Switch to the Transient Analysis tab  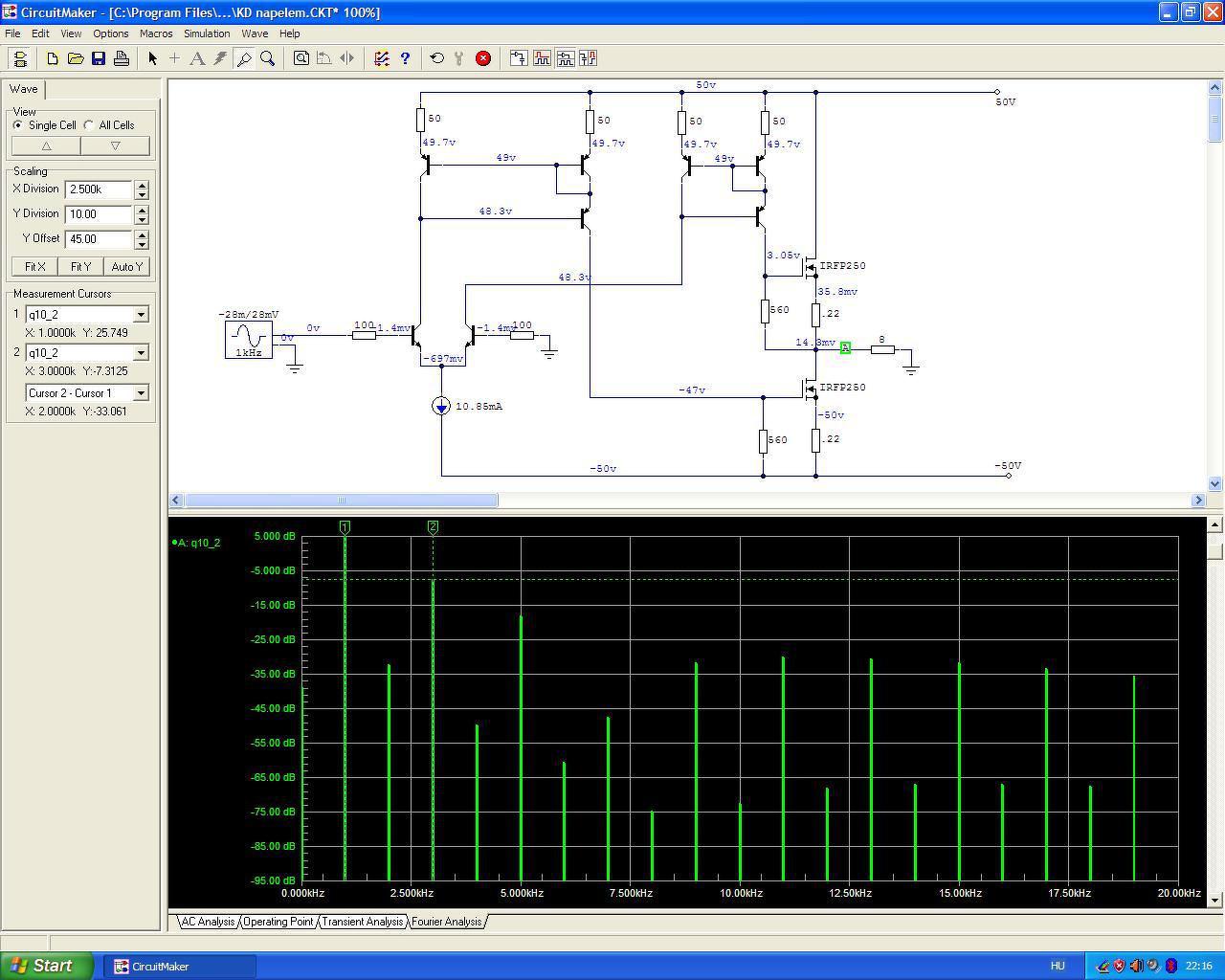click(x=362, y=922)
